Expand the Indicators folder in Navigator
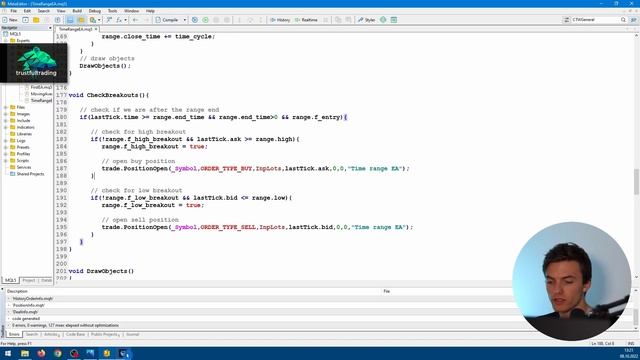 click(x=6, y=127)
